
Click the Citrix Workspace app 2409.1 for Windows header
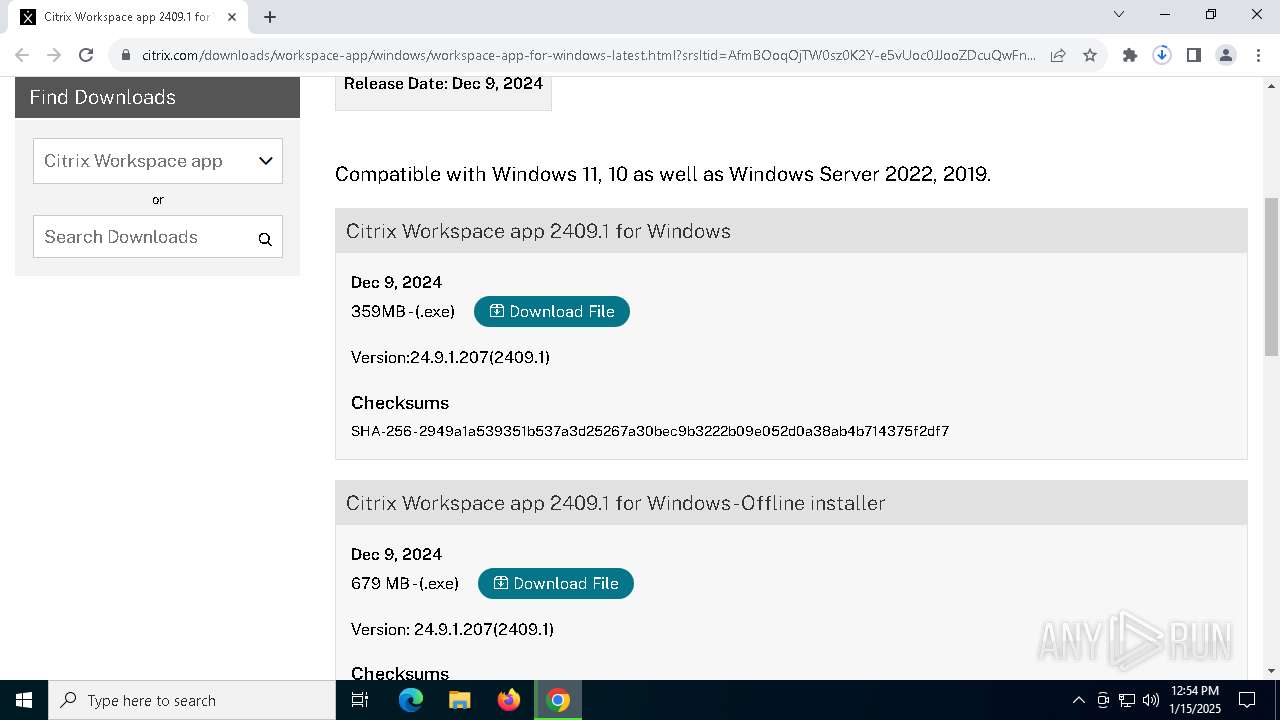coord(791,231)
